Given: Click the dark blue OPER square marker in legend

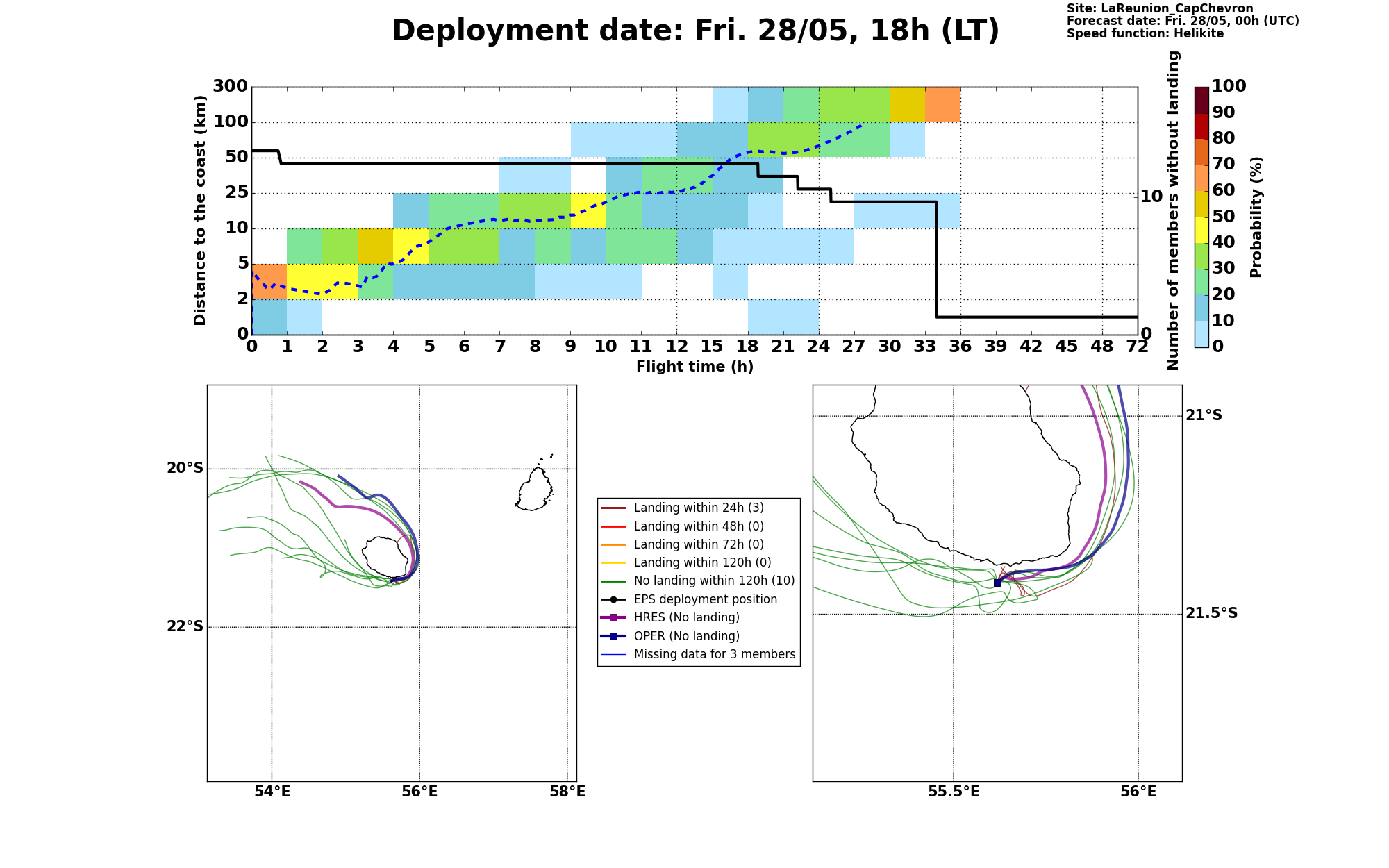Looking at the screenshot, I should 613,637.
